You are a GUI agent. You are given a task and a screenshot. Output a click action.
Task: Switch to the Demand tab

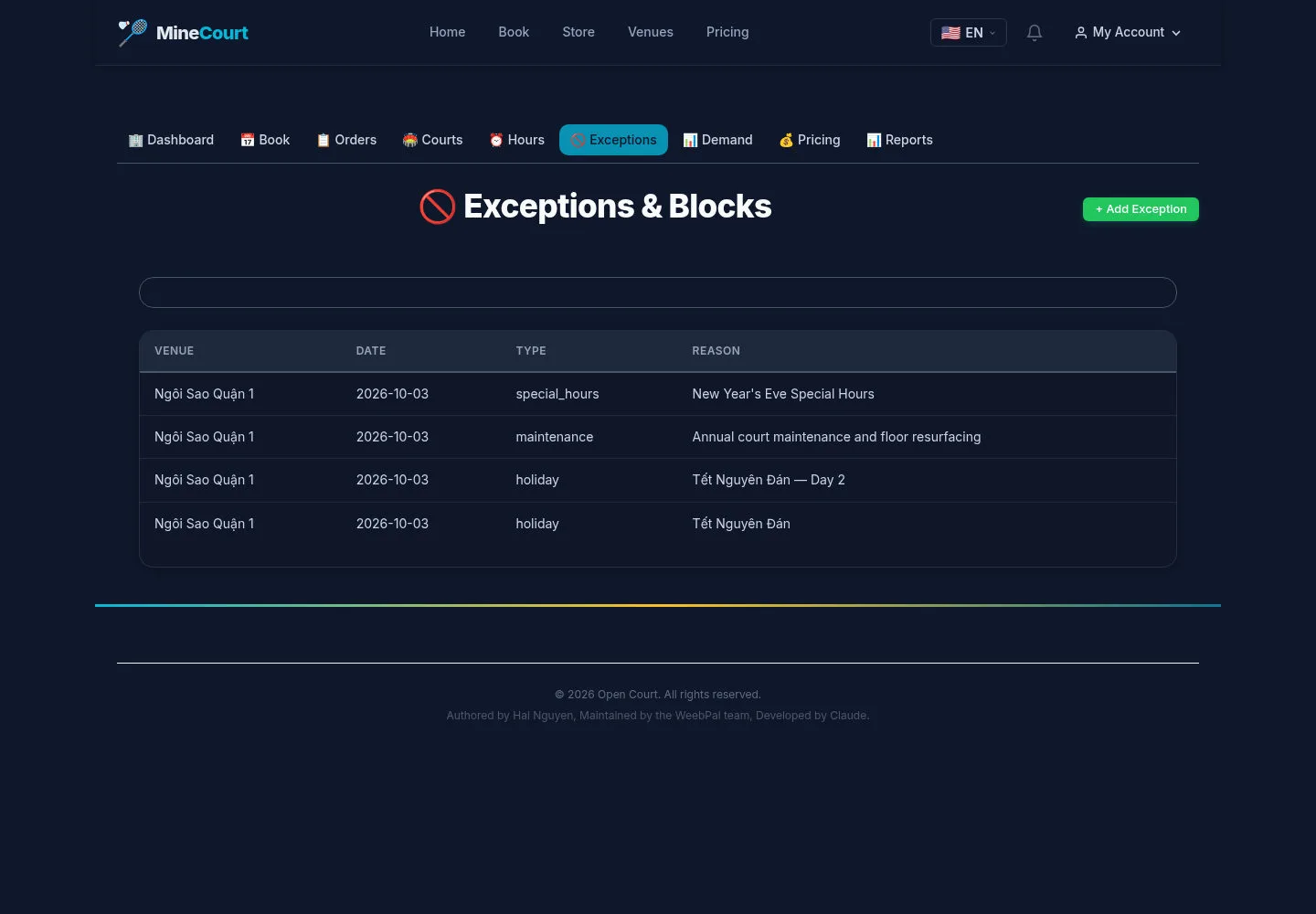[x=718, y=140]
